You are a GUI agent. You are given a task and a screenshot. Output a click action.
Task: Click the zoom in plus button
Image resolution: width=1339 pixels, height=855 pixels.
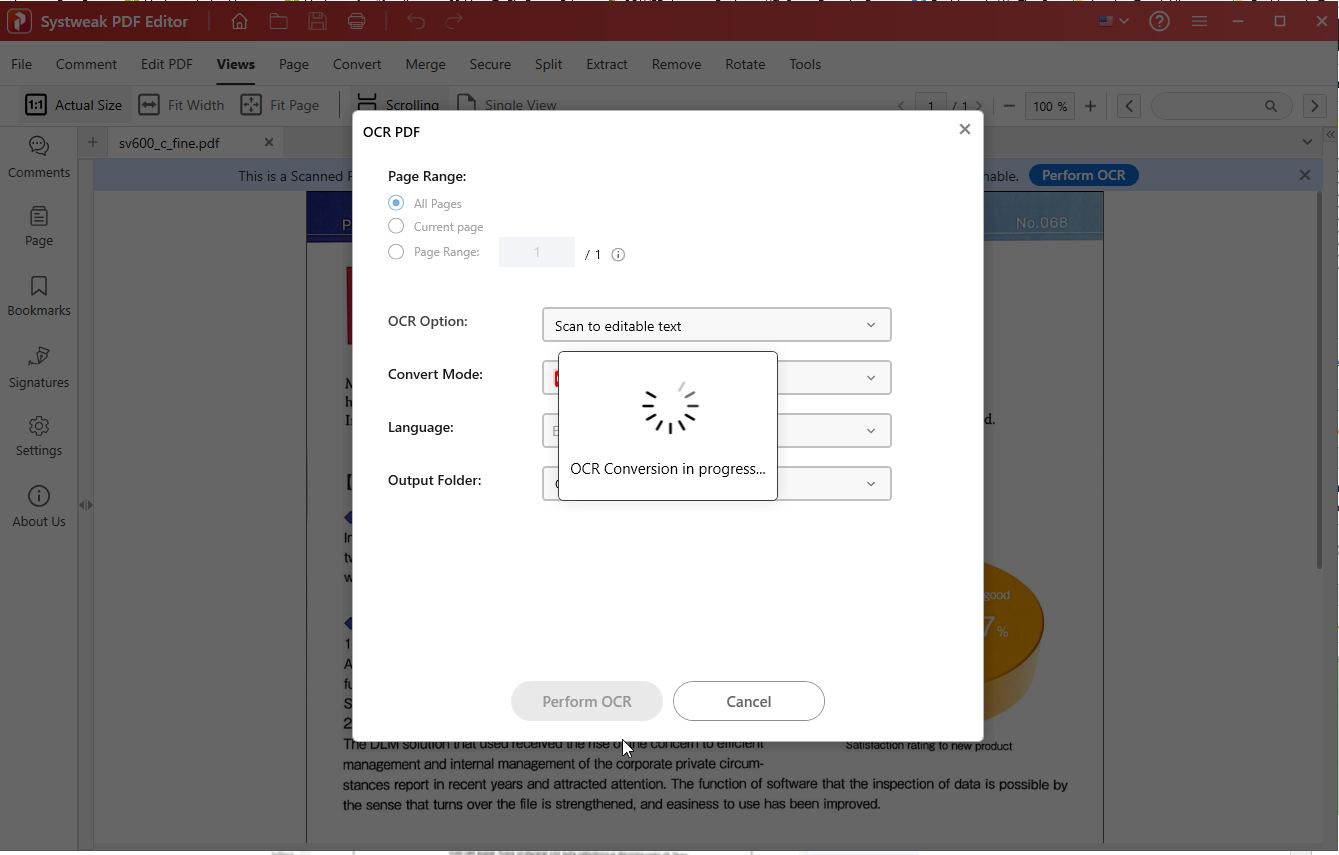[1090, 106]
